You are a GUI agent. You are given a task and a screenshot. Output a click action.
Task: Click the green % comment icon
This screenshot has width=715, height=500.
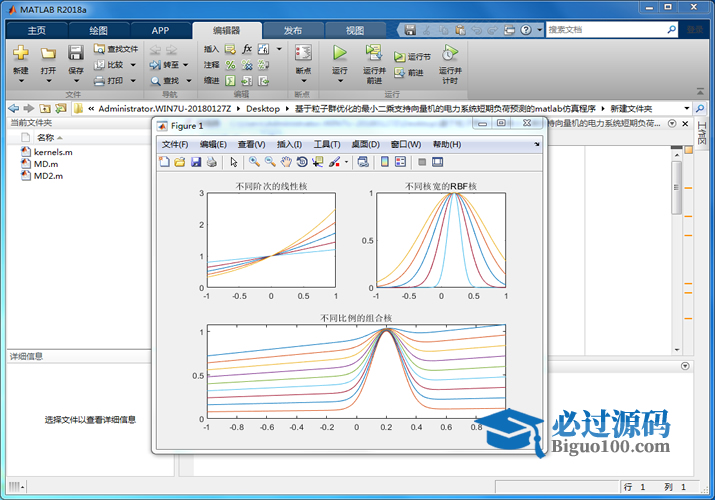231,65
